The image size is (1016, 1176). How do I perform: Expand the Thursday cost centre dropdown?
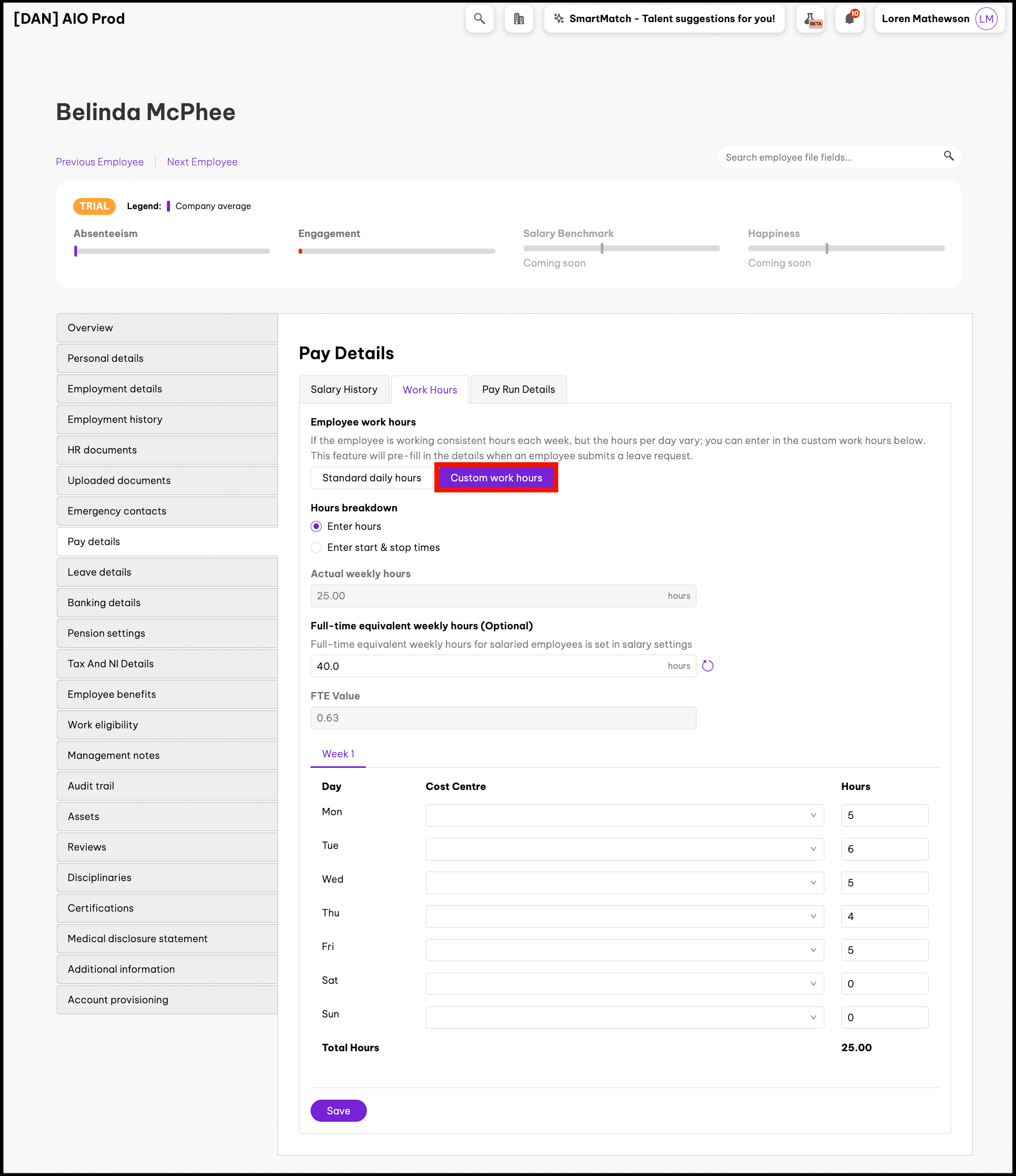click(624, 916)
